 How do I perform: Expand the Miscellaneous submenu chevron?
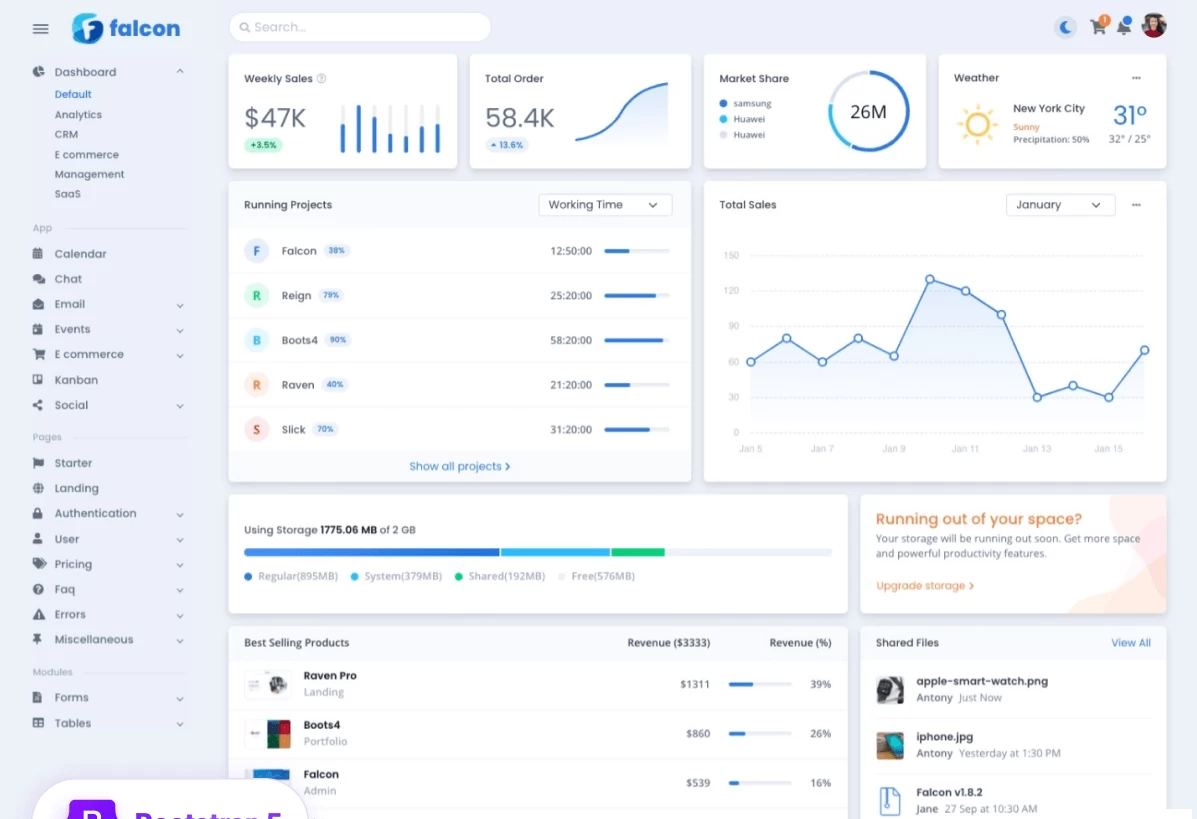[180, 640]
